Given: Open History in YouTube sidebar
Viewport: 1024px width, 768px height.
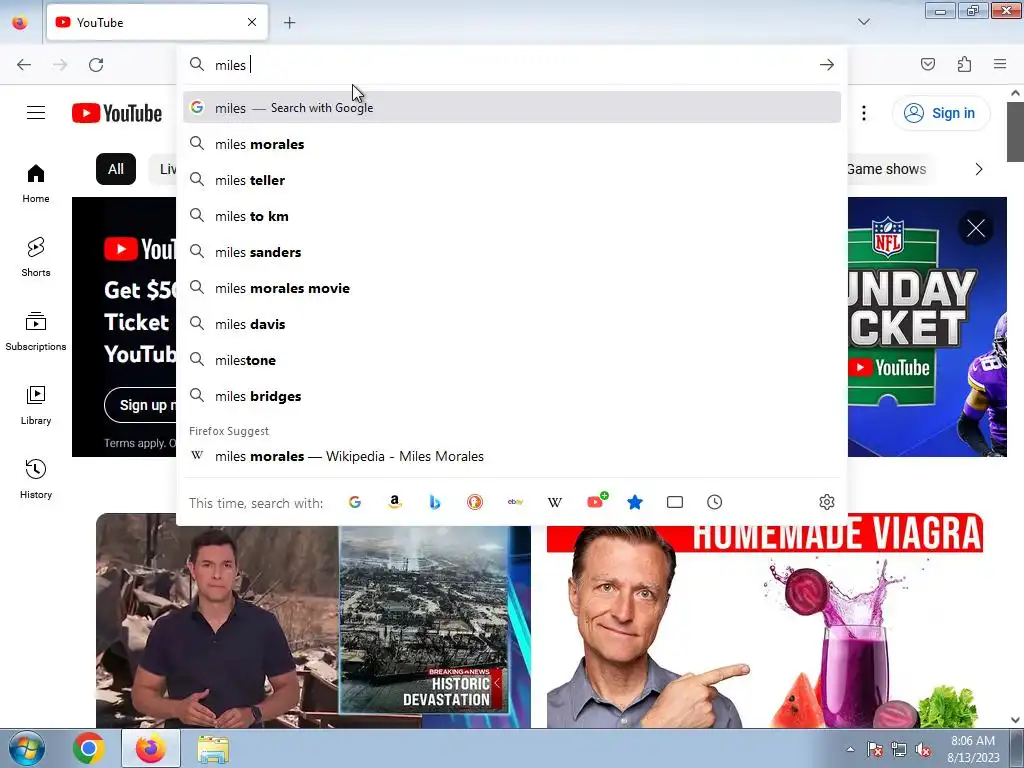Looking at the screenshot, I should tap(36, 479).
